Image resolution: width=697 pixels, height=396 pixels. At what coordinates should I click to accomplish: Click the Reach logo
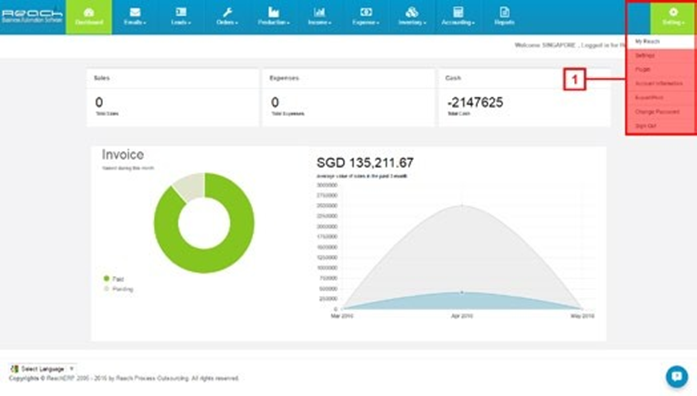(x=32, y=16)
